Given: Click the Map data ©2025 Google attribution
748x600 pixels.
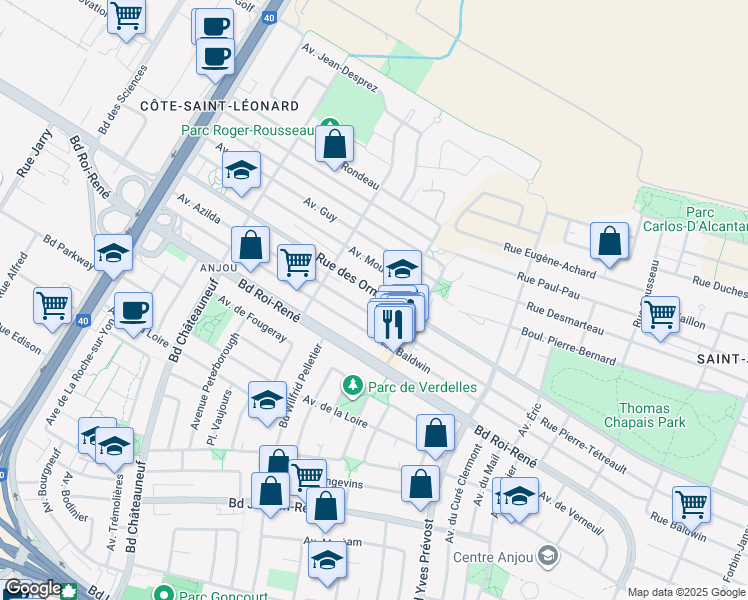Looking at the screenshot, I should tap(685, 592).
